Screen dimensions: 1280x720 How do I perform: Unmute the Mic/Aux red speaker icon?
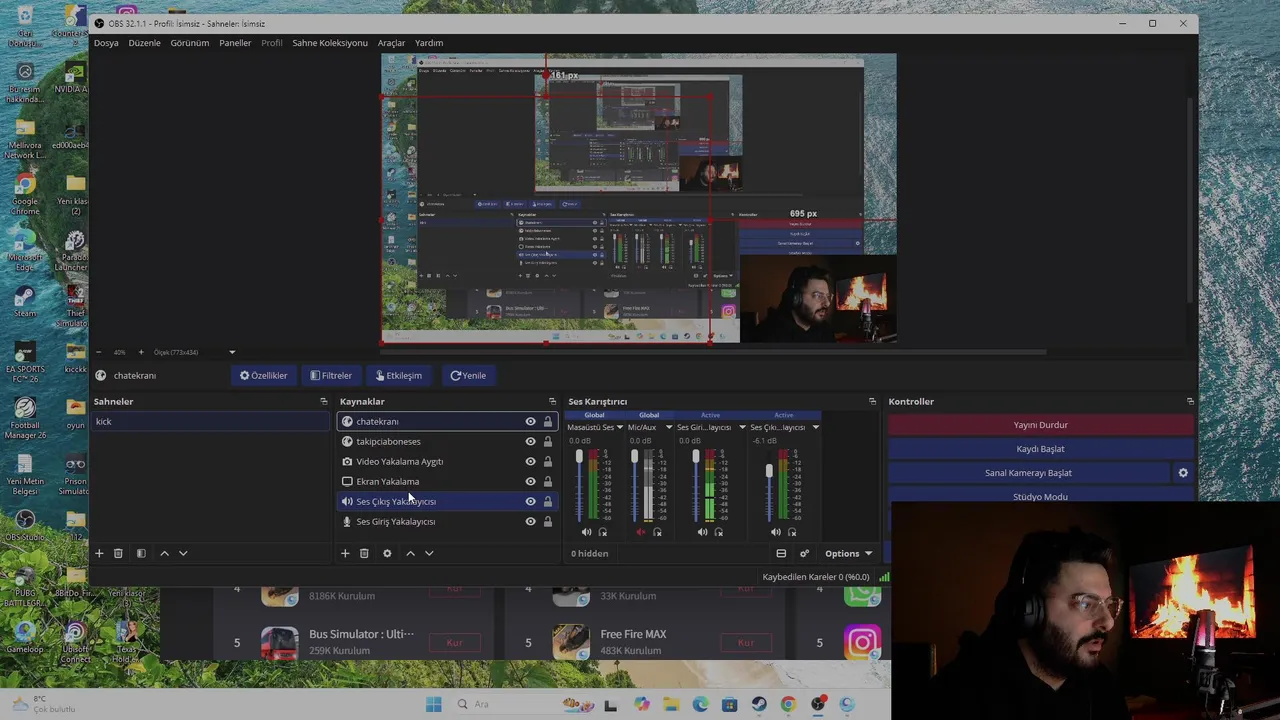(x=641, y=532)
